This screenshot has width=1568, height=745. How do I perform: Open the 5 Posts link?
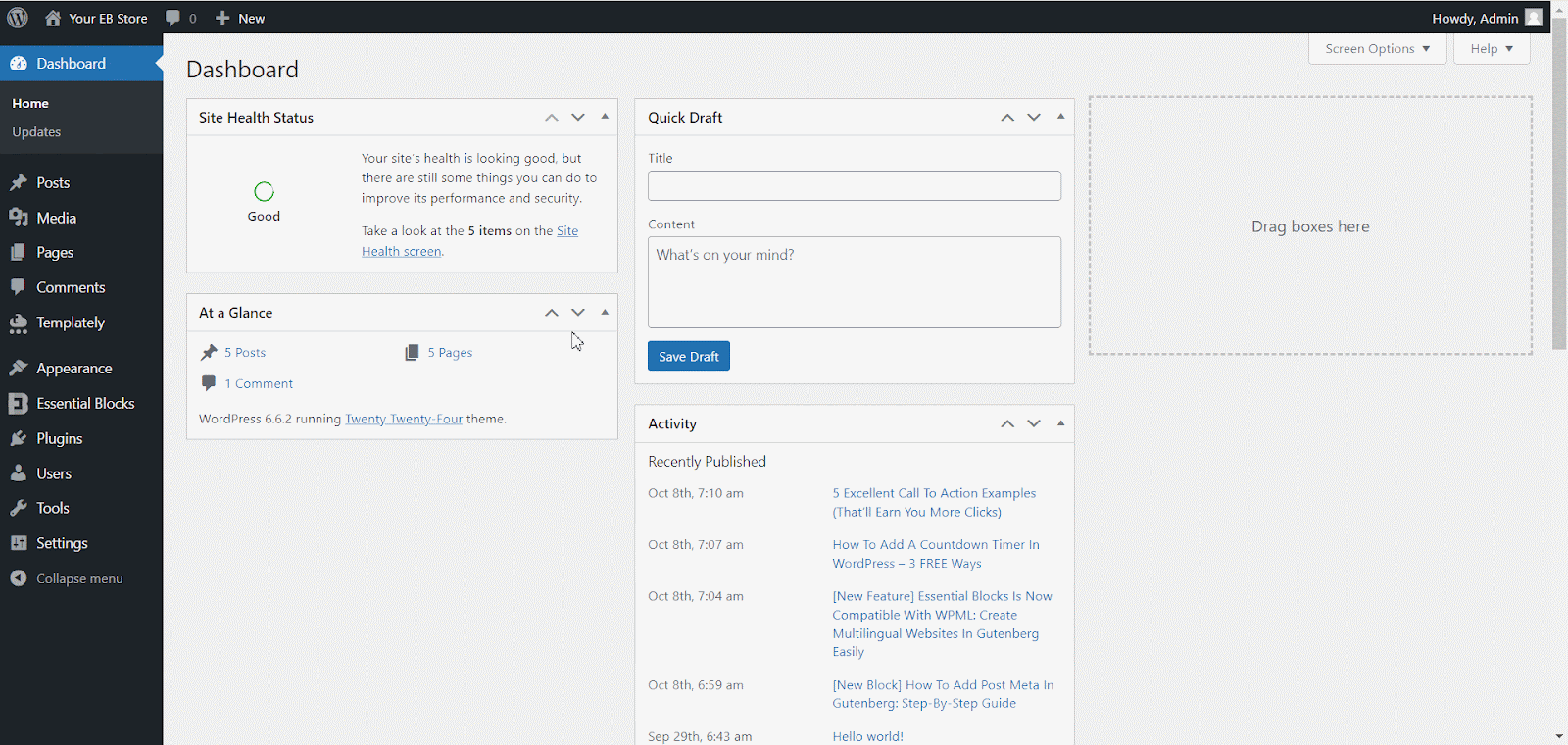(x=245, y=353)
